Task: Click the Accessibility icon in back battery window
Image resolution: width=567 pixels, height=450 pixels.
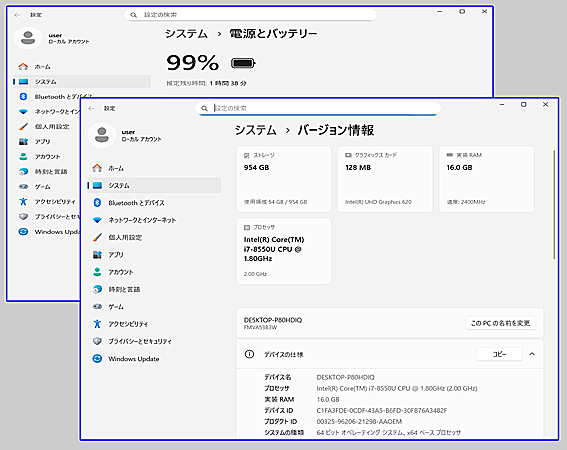Action: (23, 201)
